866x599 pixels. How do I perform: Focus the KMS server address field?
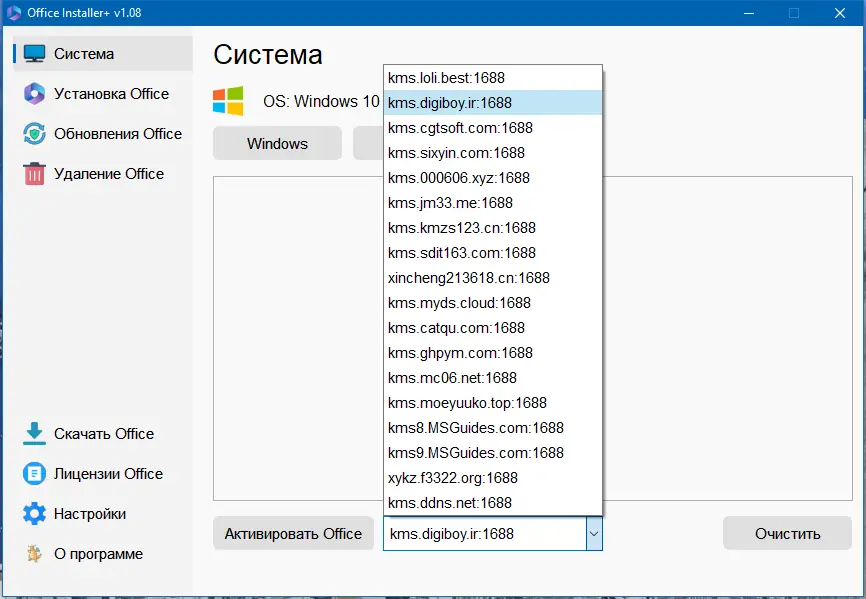tap(485, 534)
